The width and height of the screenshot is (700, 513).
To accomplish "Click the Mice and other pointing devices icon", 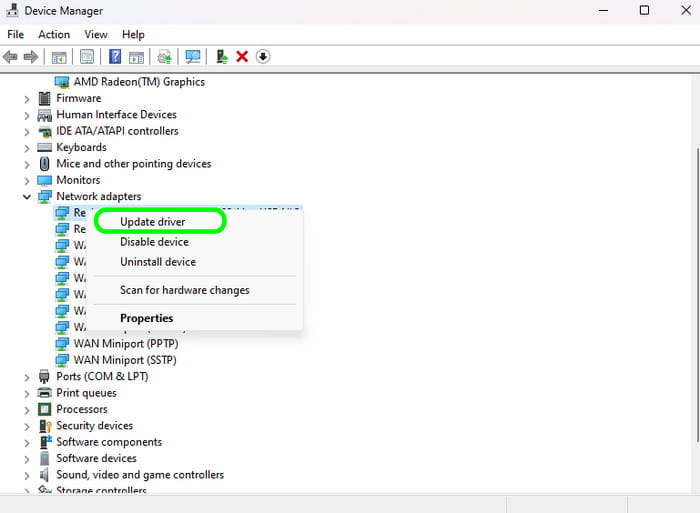I will point(44,164).
